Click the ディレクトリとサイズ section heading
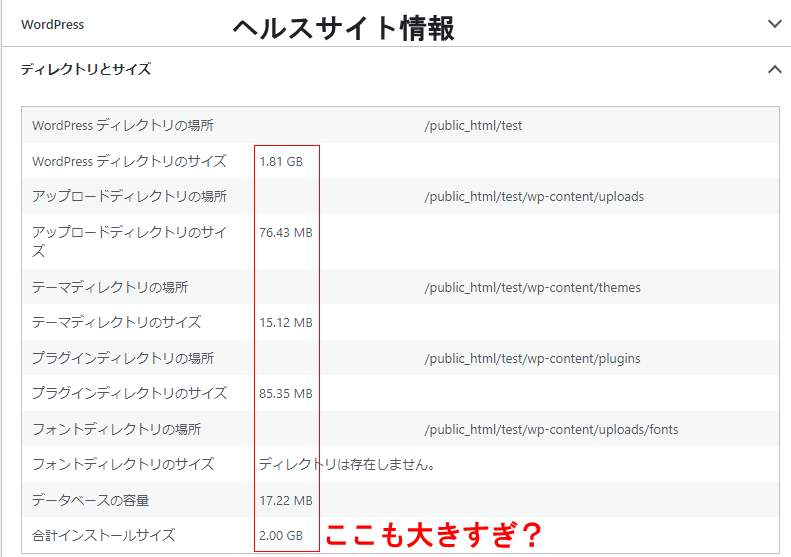This screenshot has height=557, width=791. click(x=86, y=69)
